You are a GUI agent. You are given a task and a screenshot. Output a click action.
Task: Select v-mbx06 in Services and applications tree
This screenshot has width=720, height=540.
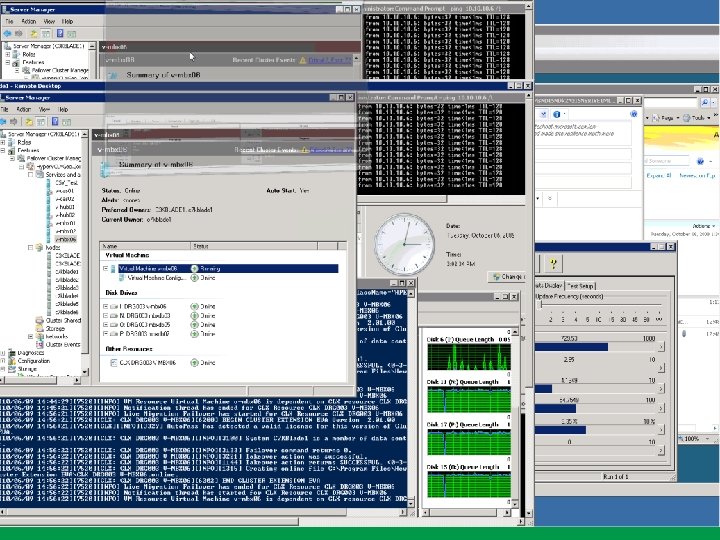coord(66,239)
